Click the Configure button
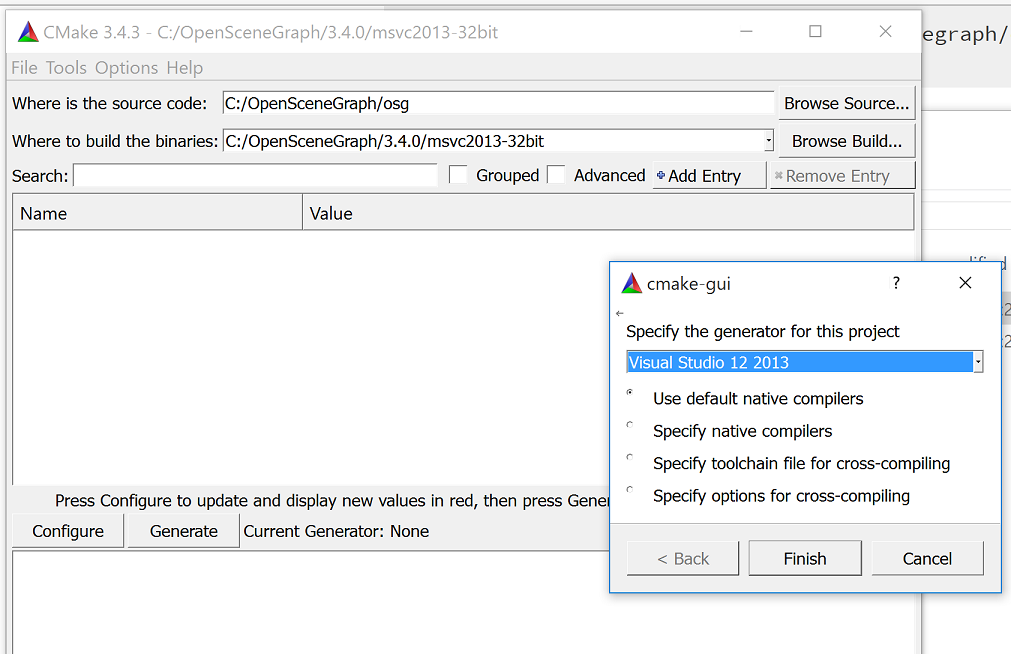The height and width of the screenshot is (654, 1011). 68,531
